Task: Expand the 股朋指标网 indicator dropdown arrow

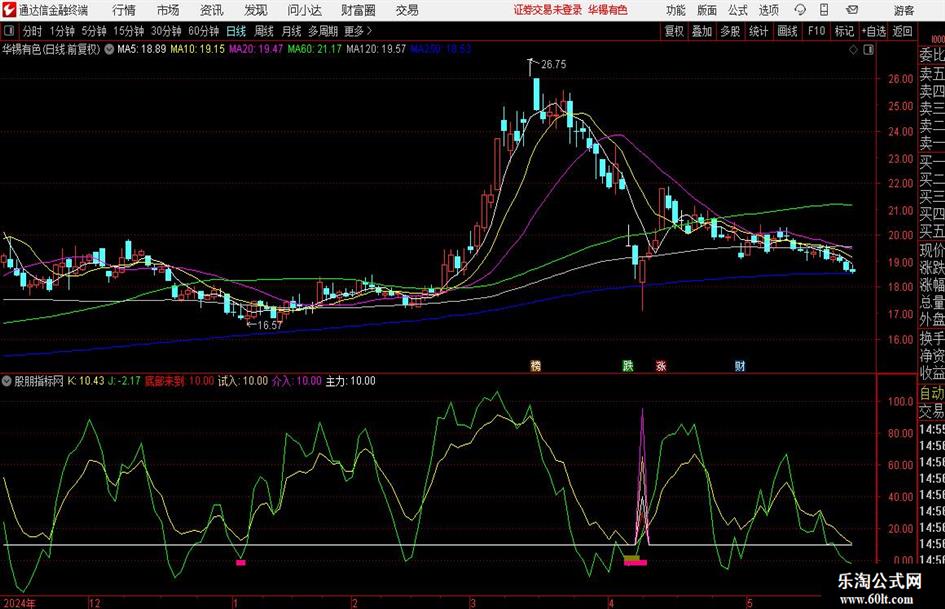Action: (7, 381)
